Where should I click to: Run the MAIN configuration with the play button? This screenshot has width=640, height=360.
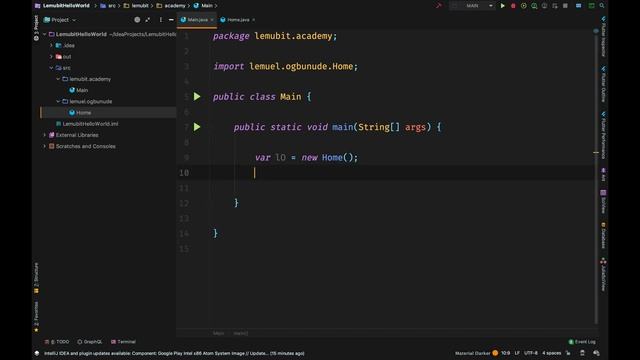[502, 6]
